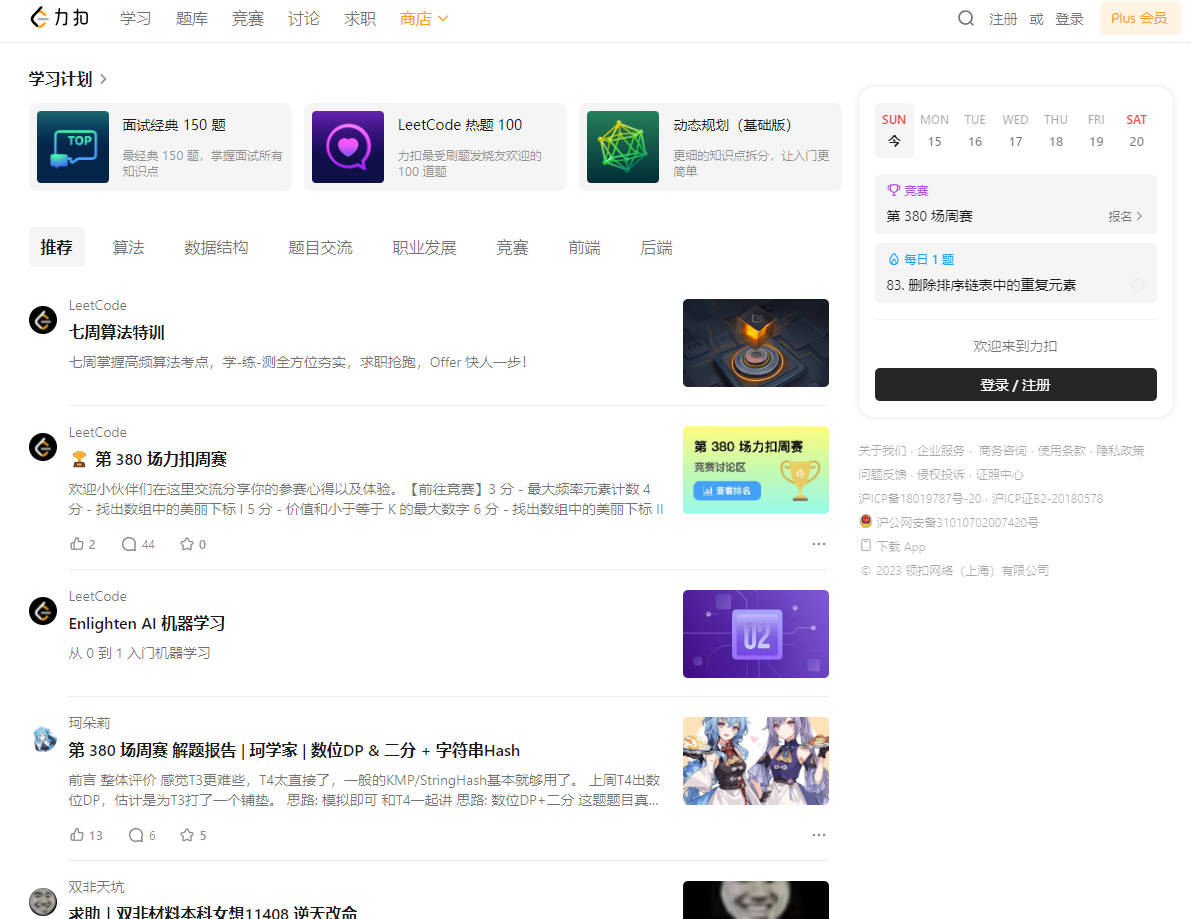Open the 竞赛 top navigation item
1191x919 pixels.
pyautogui.click(x=248, y=18)
